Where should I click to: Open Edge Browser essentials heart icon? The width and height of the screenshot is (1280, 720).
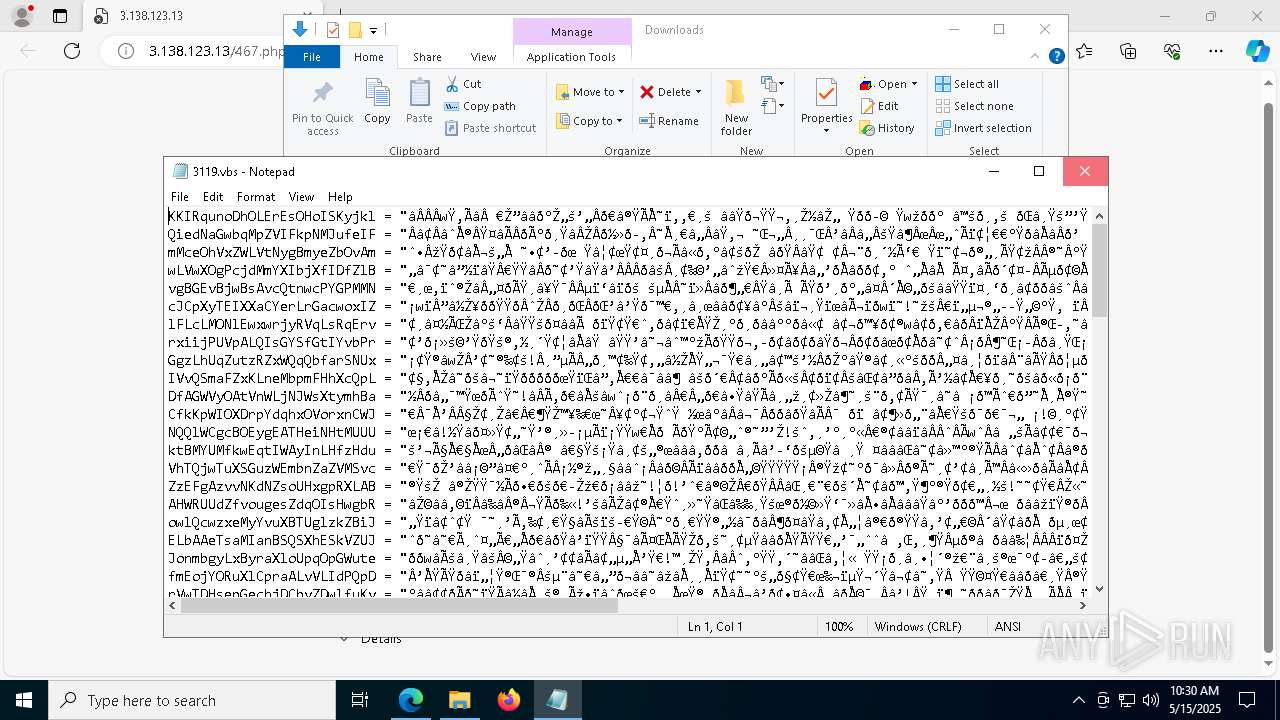point(1172,51)
